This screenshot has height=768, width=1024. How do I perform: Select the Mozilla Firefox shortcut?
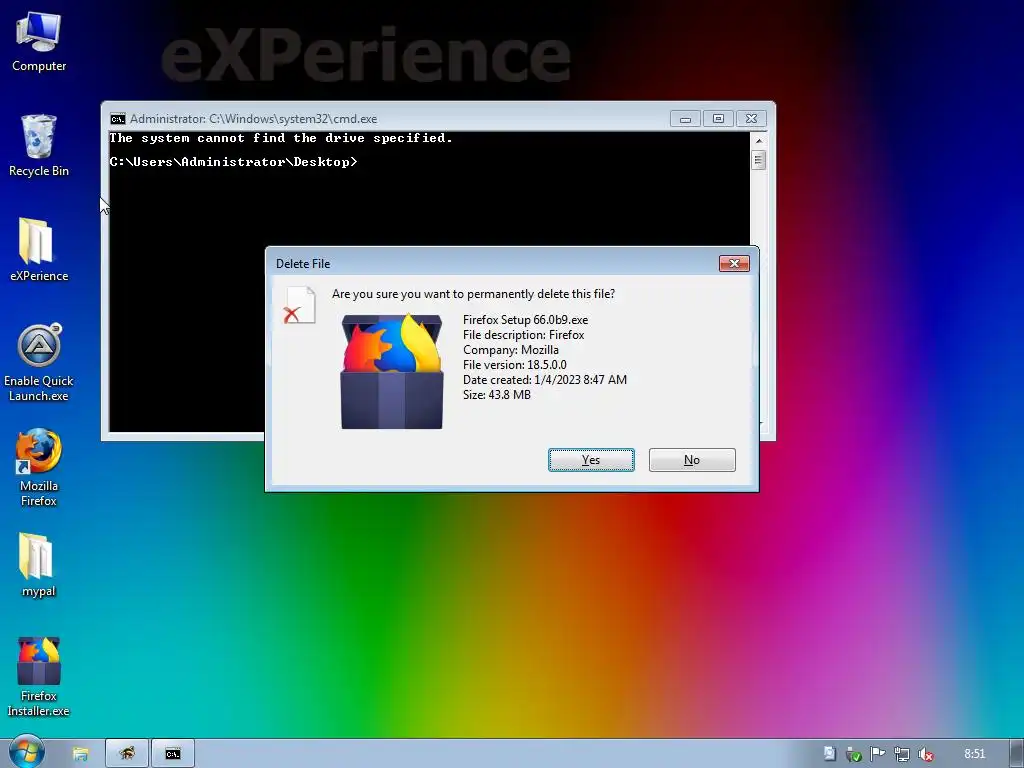[39, 468]
